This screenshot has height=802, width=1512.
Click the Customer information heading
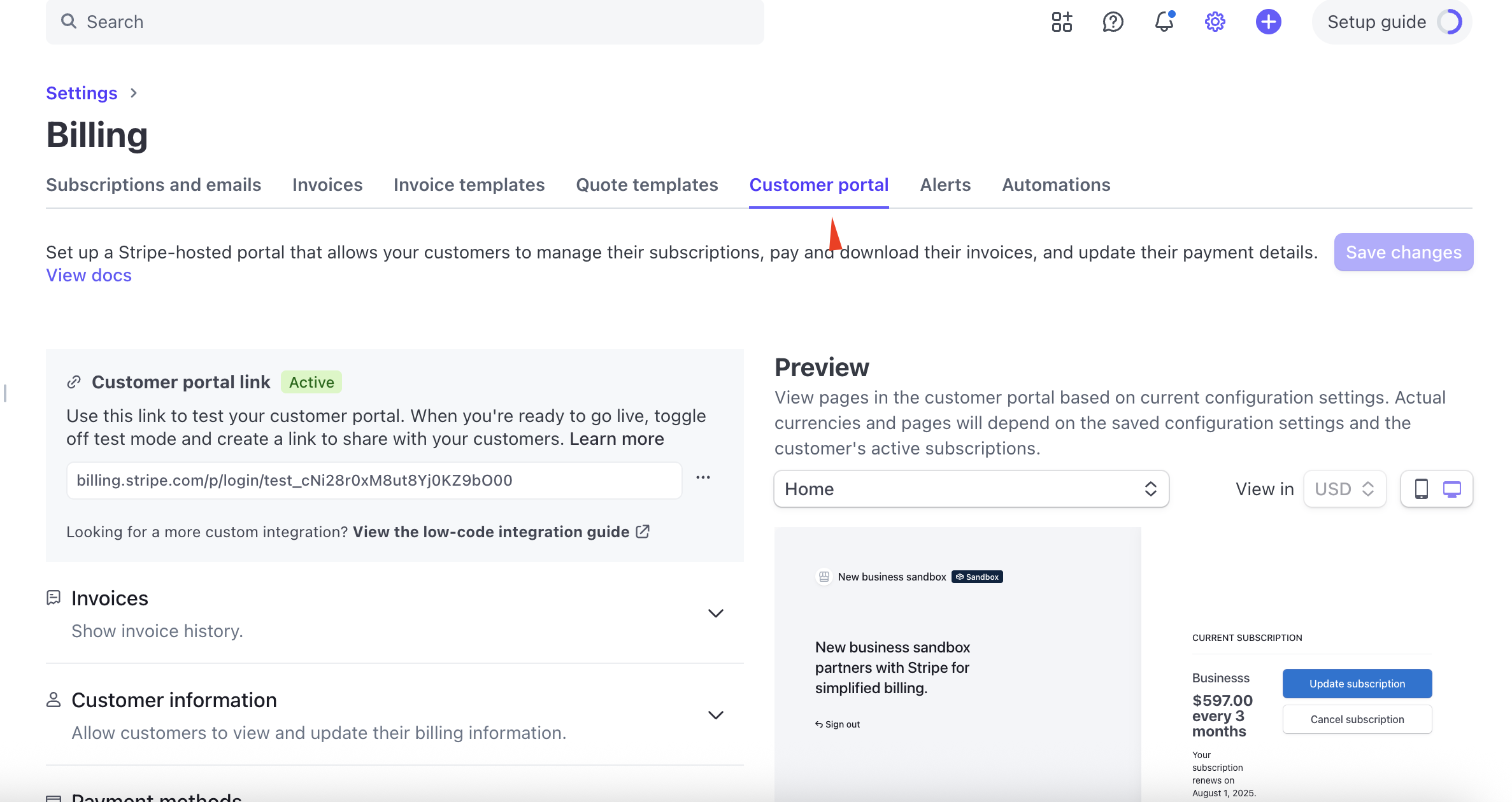[x=174, y=700]
